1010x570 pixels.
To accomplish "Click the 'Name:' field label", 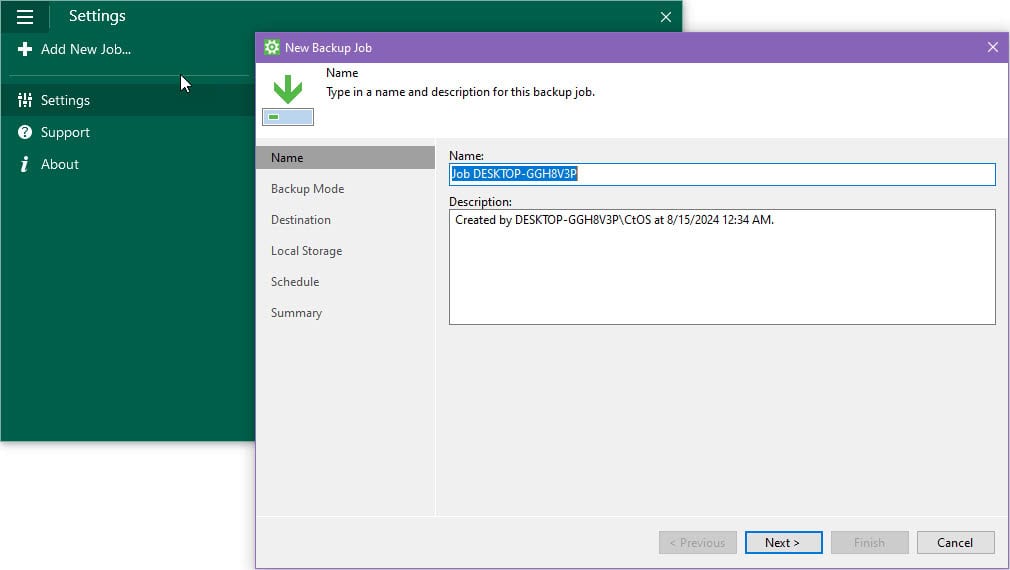I will click(466, 155).
